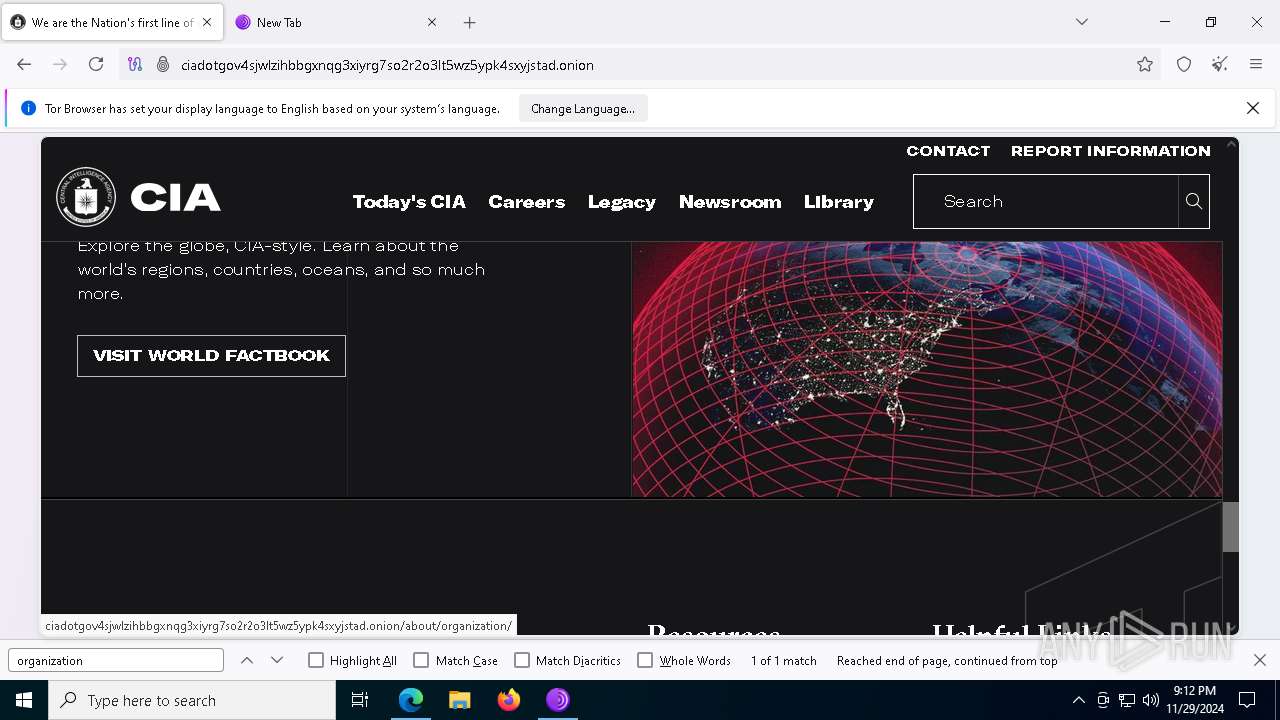Go to the Legacy section

pos(622,202)
